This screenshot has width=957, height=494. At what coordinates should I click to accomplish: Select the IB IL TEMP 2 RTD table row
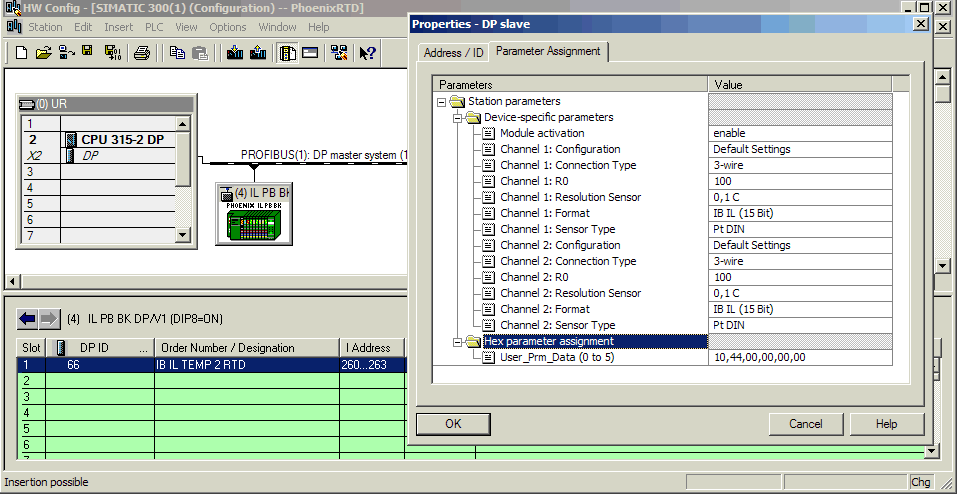click(x=211, y=365)
